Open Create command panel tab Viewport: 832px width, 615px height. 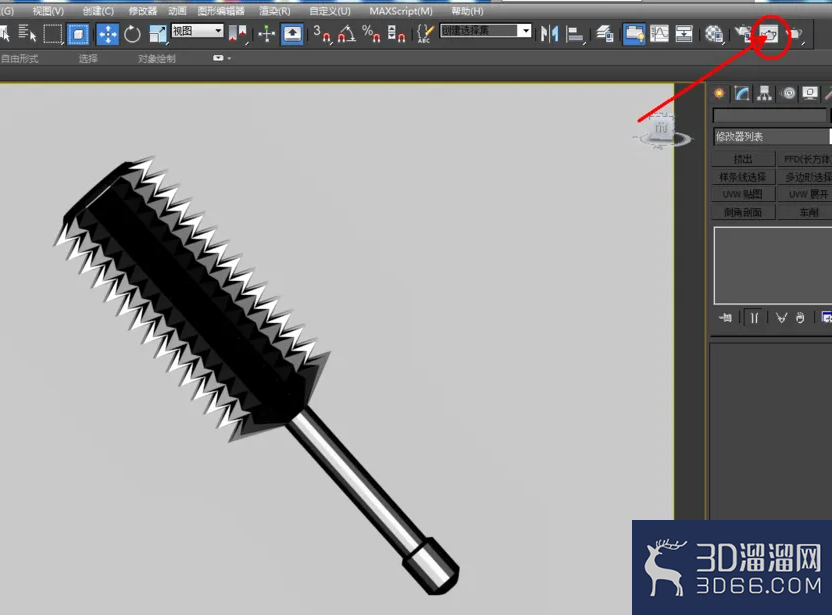[720, 93]
